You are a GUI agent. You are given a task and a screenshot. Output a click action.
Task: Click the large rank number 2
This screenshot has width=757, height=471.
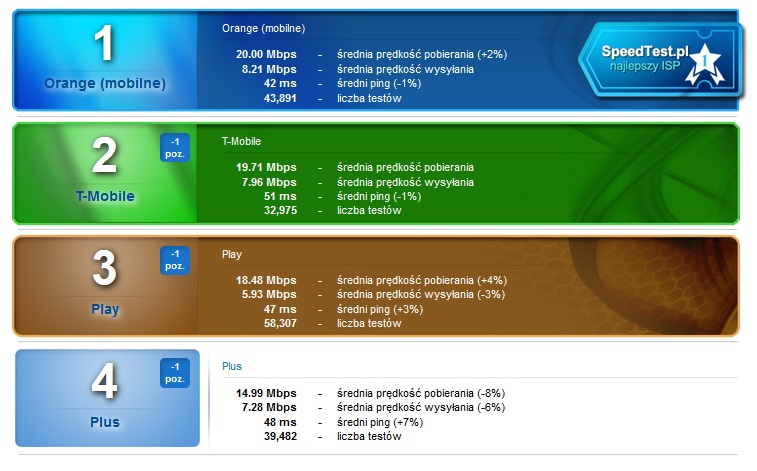pos(105,157)
